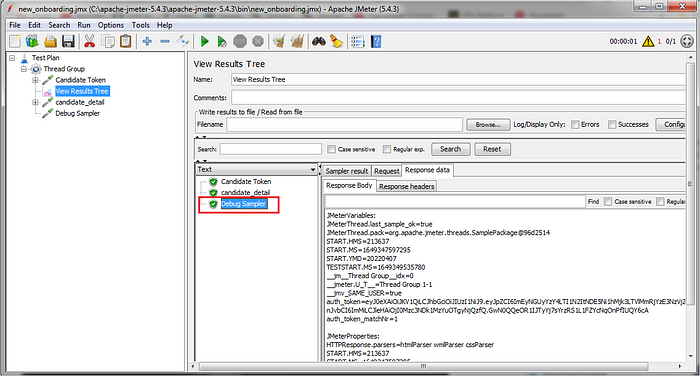The width and height of the screenshot is (700, 376).
Task: Click the Search text field
Action: coord(271,149)
